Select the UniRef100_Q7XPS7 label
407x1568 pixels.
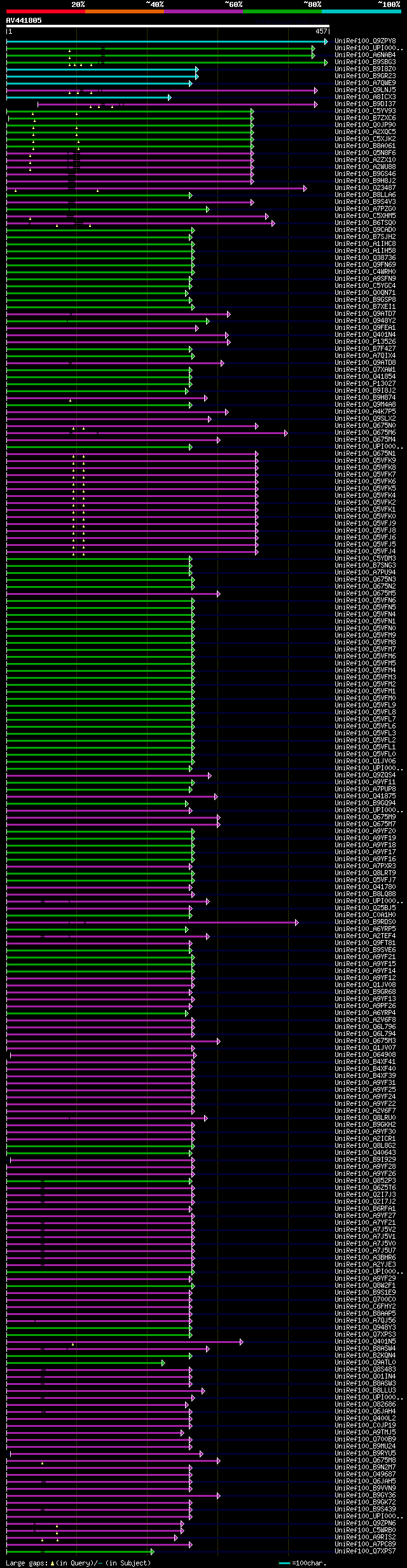coord(365,1551)
